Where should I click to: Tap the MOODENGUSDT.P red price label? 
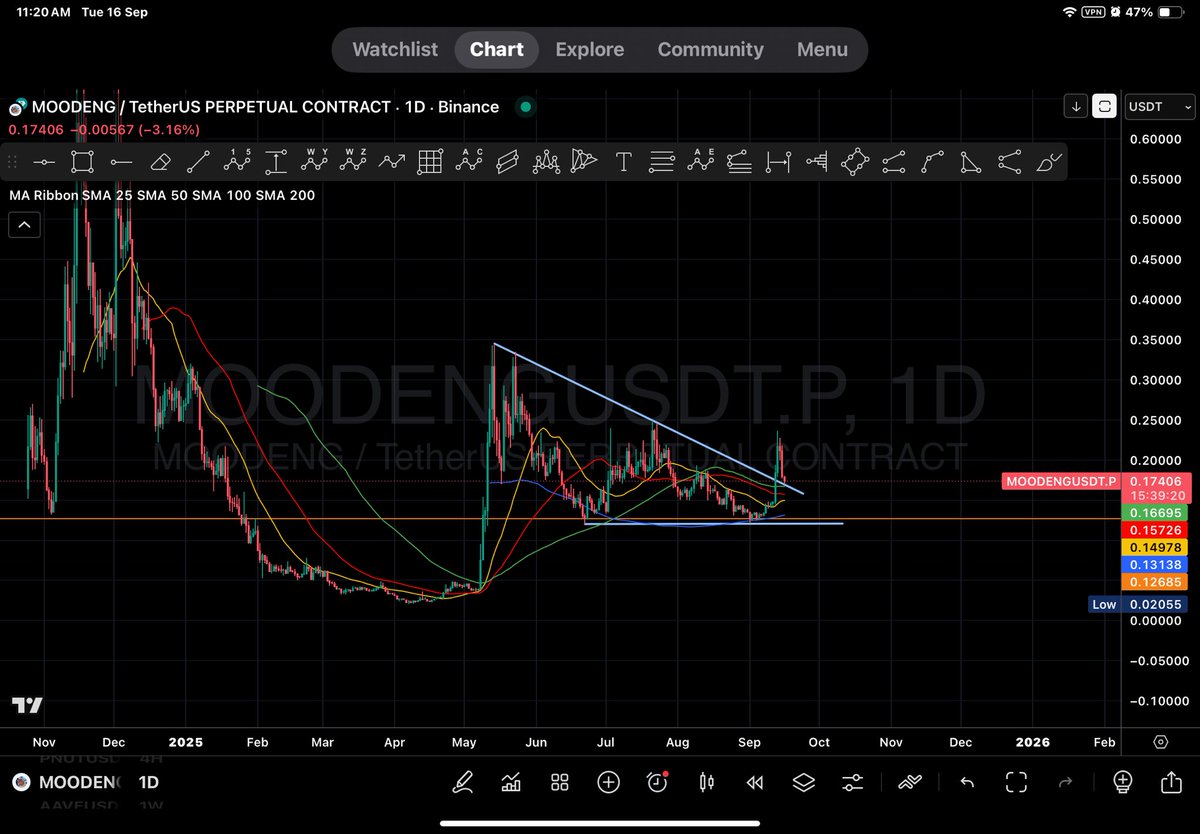(x=1060, y=482)
